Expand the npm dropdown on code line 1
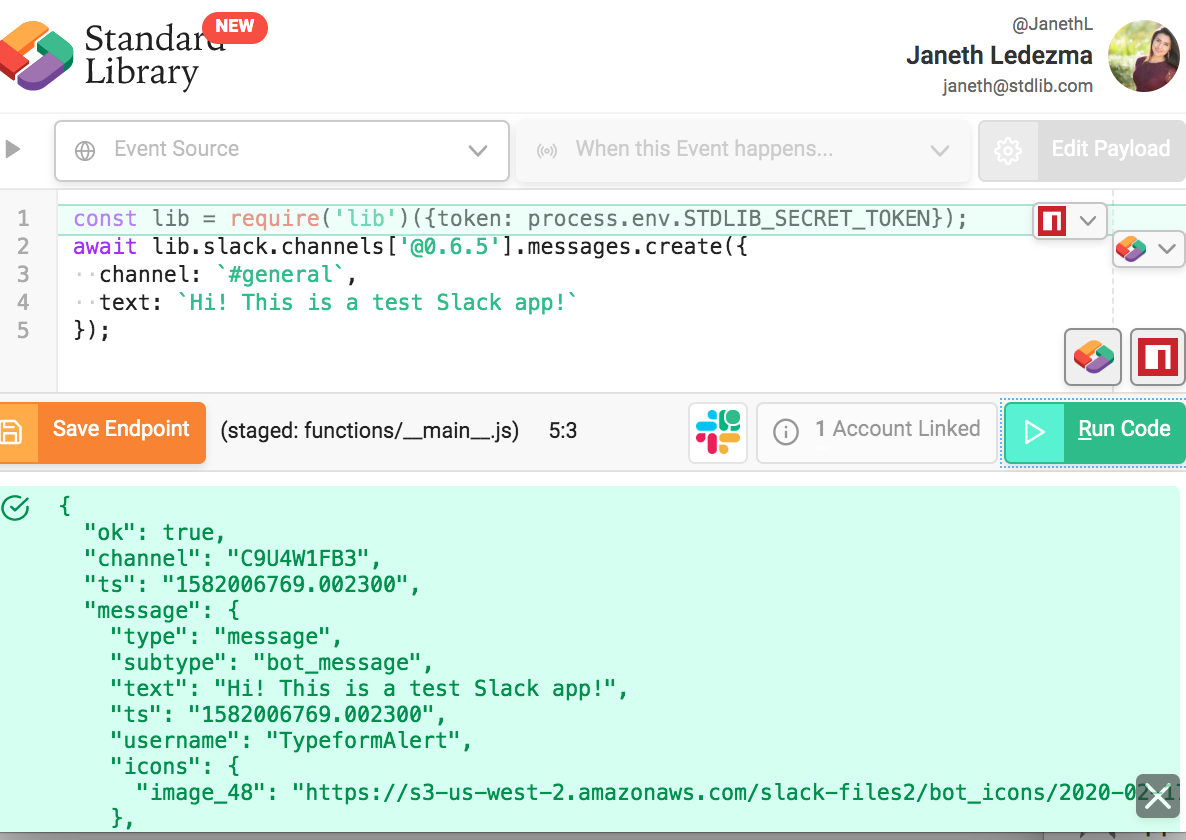This screenshot has height=840, width=1186. 1088,221
